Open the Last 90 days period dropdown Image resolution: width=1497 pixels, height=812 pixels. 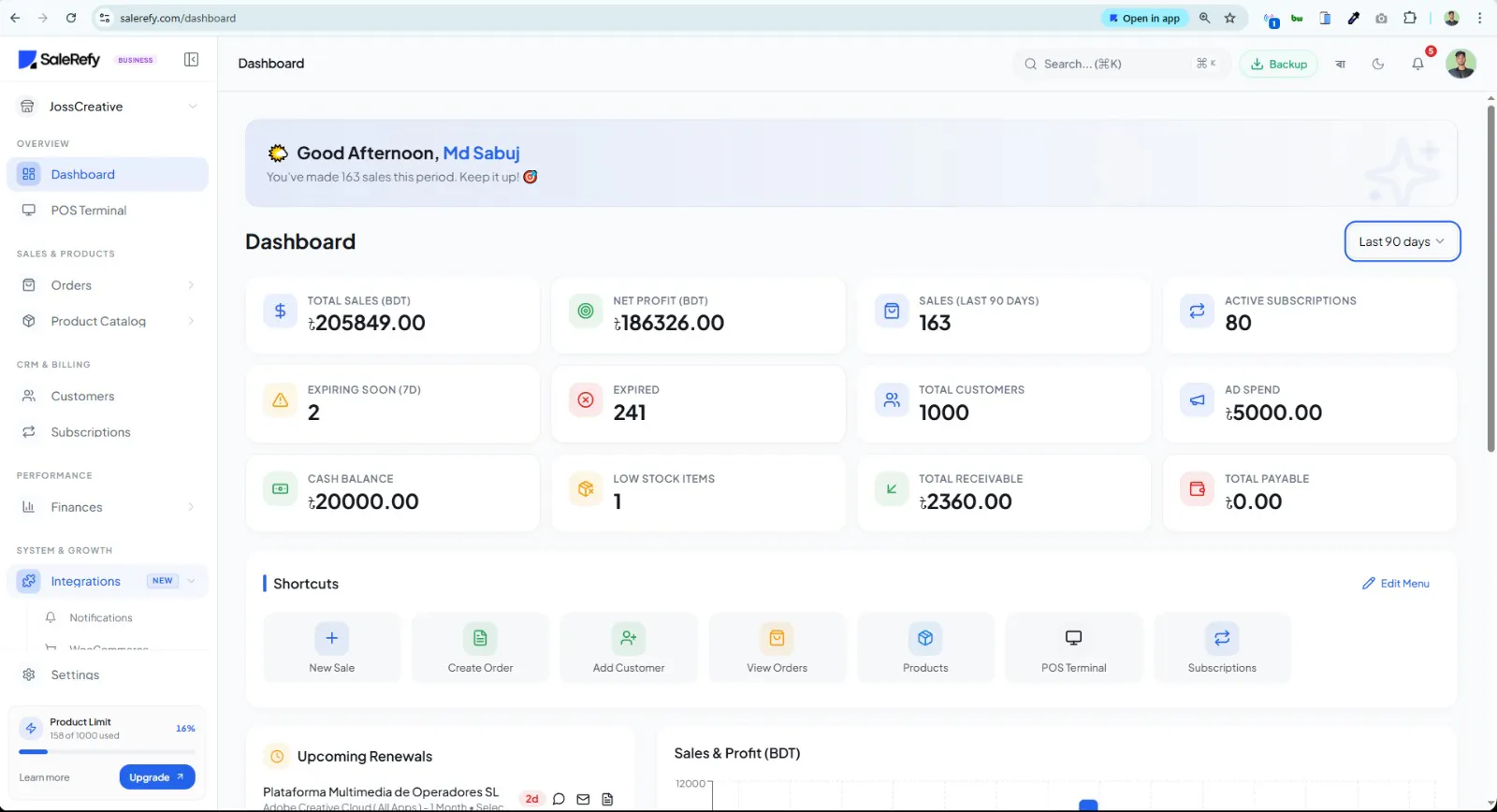1402,241
